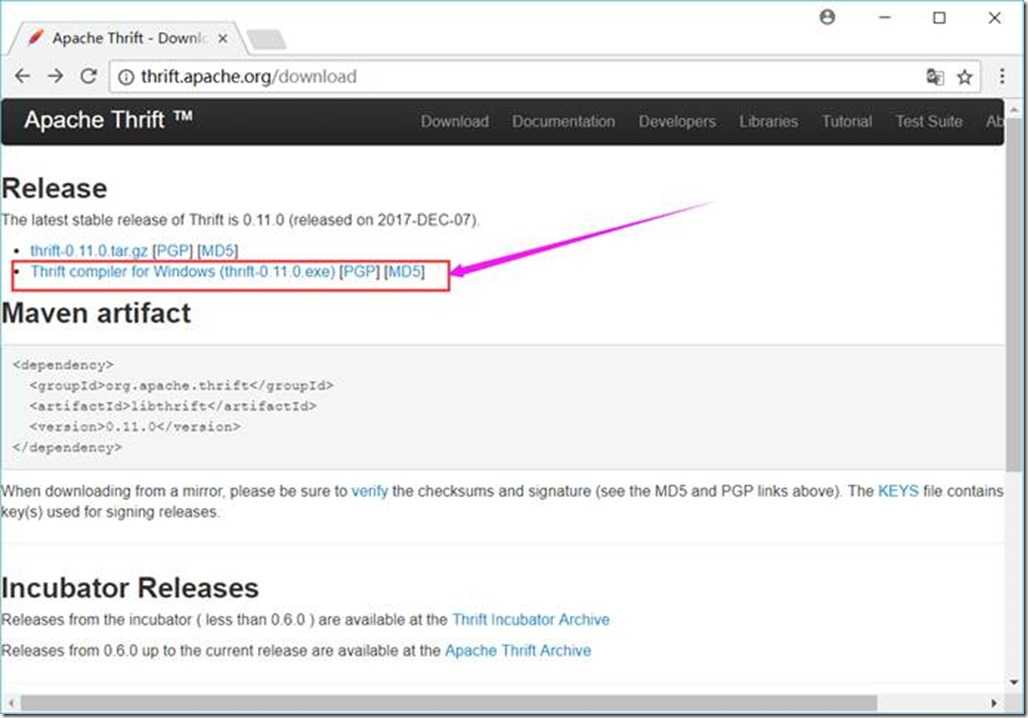This screenshot has height=718, width=1028.
Task: Open the KEYS file link
Action: tap(898, 491)
